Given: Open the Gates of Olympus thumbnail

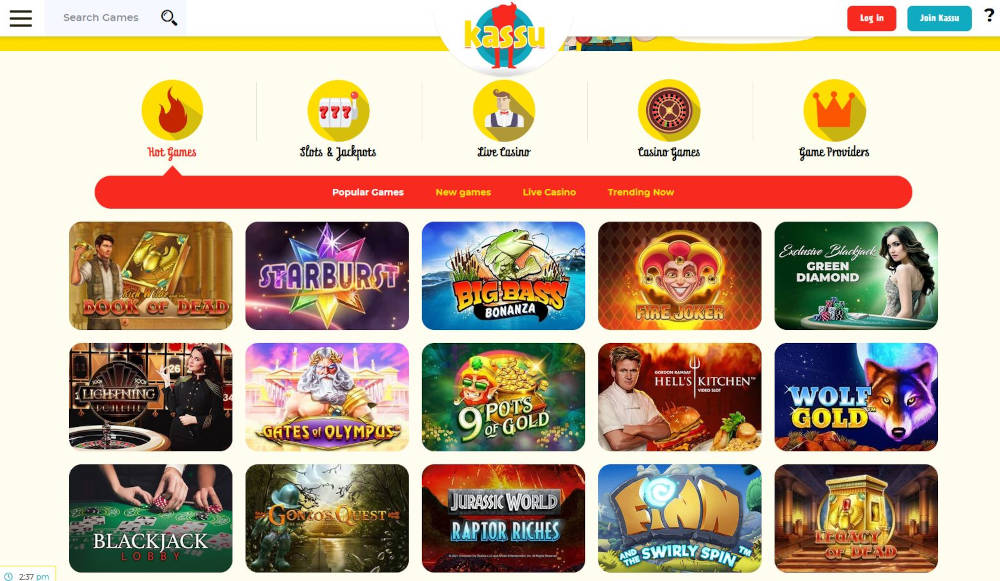Looking at the screenshot, I should [x=327, y=397].
